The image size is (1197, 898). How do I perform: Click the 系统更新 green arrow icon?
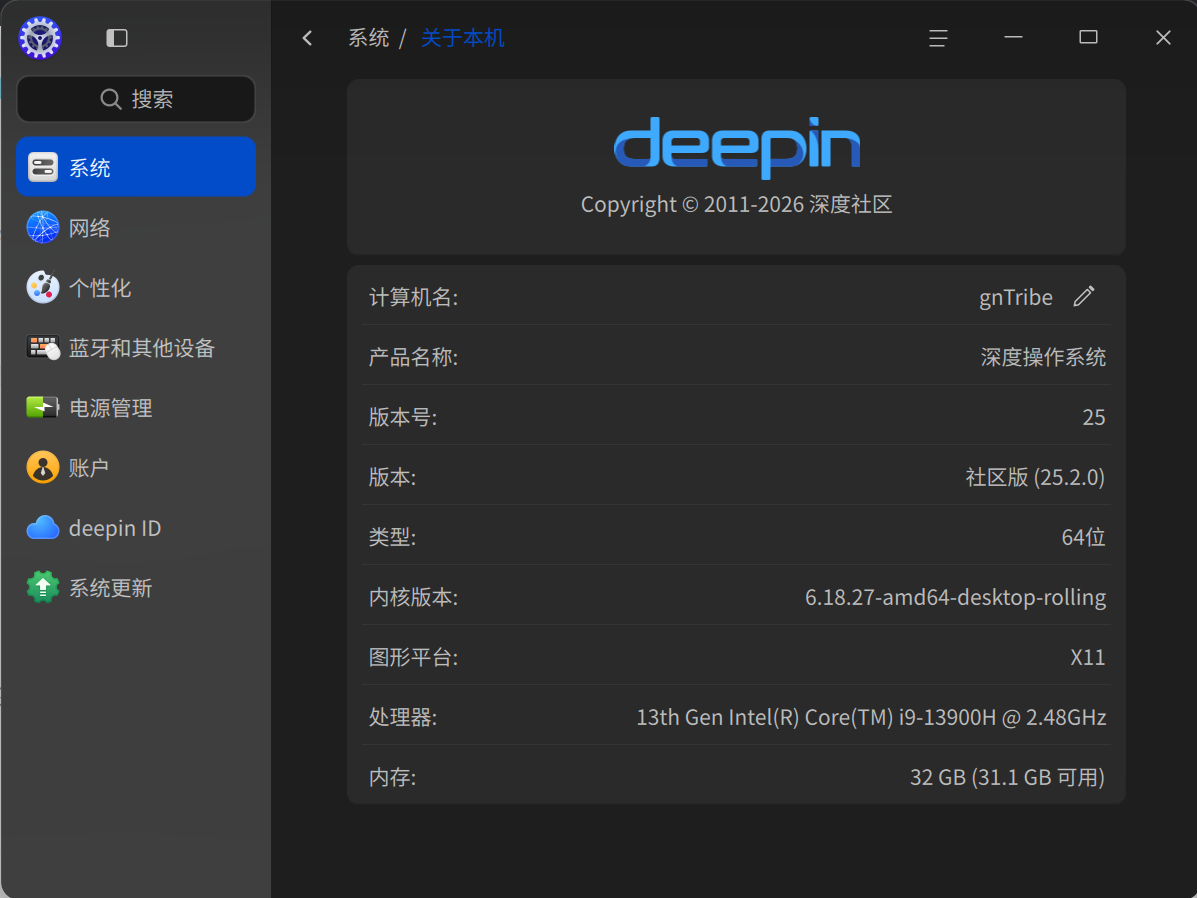click(x=43, y=587)
